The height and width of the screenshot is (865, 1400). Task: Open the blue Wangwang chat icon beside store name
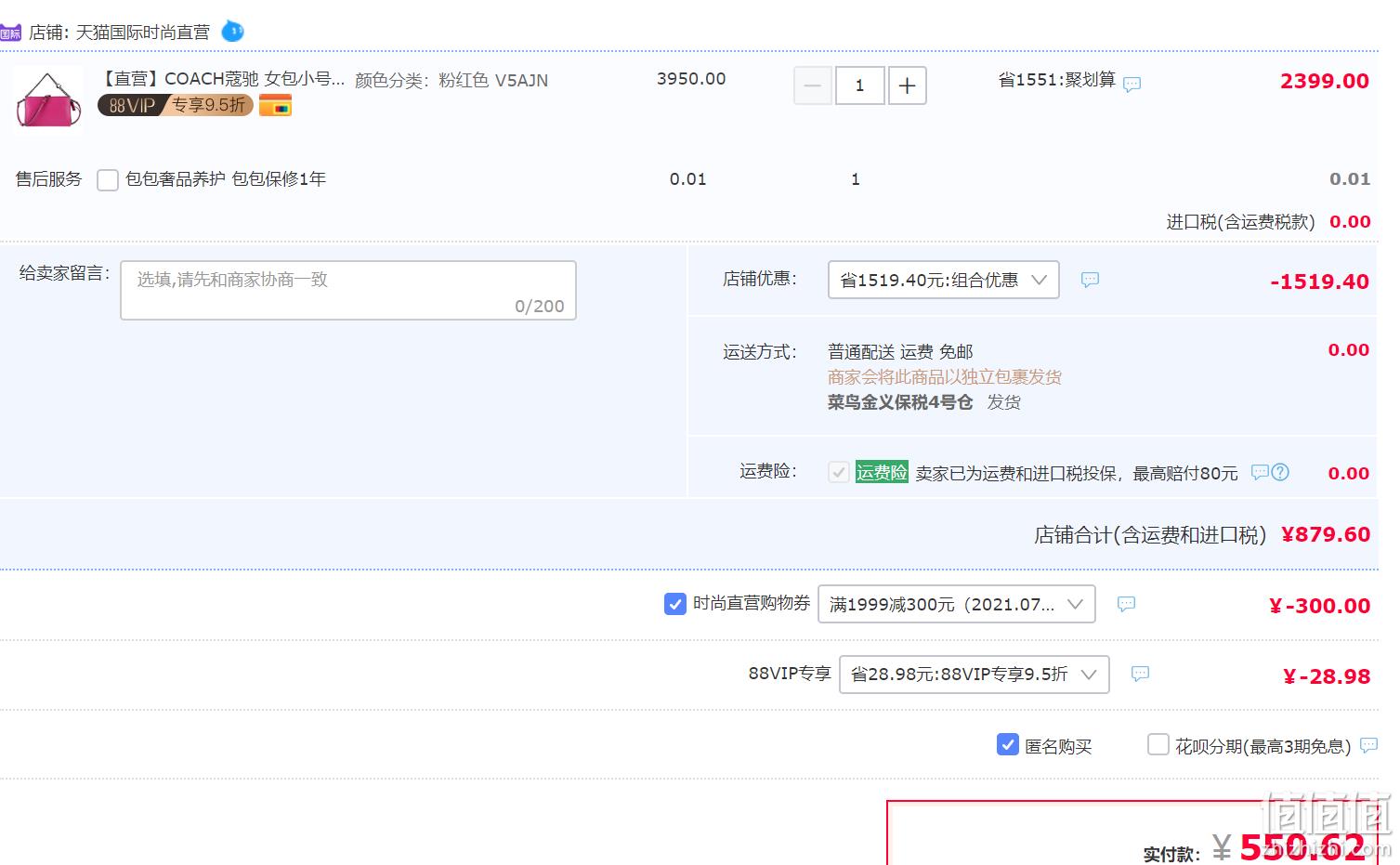[232, 31]
